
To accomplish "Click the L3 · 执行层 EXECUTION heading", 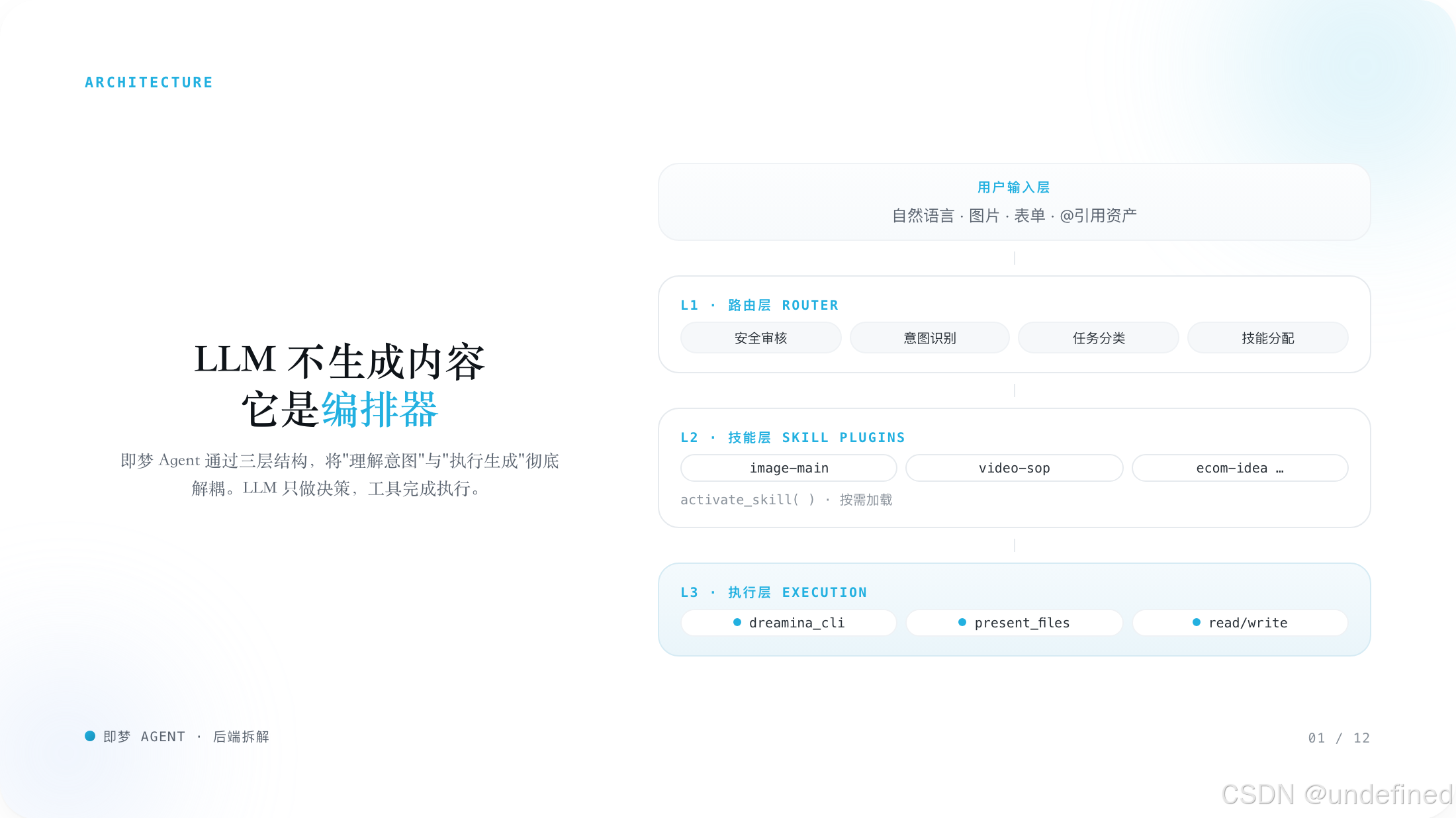I will 774,592.
